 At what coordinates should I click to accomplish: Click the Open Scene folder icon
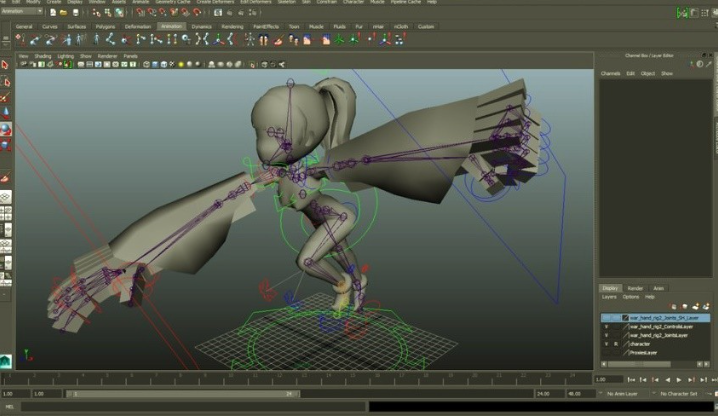[x=64, y=12]
